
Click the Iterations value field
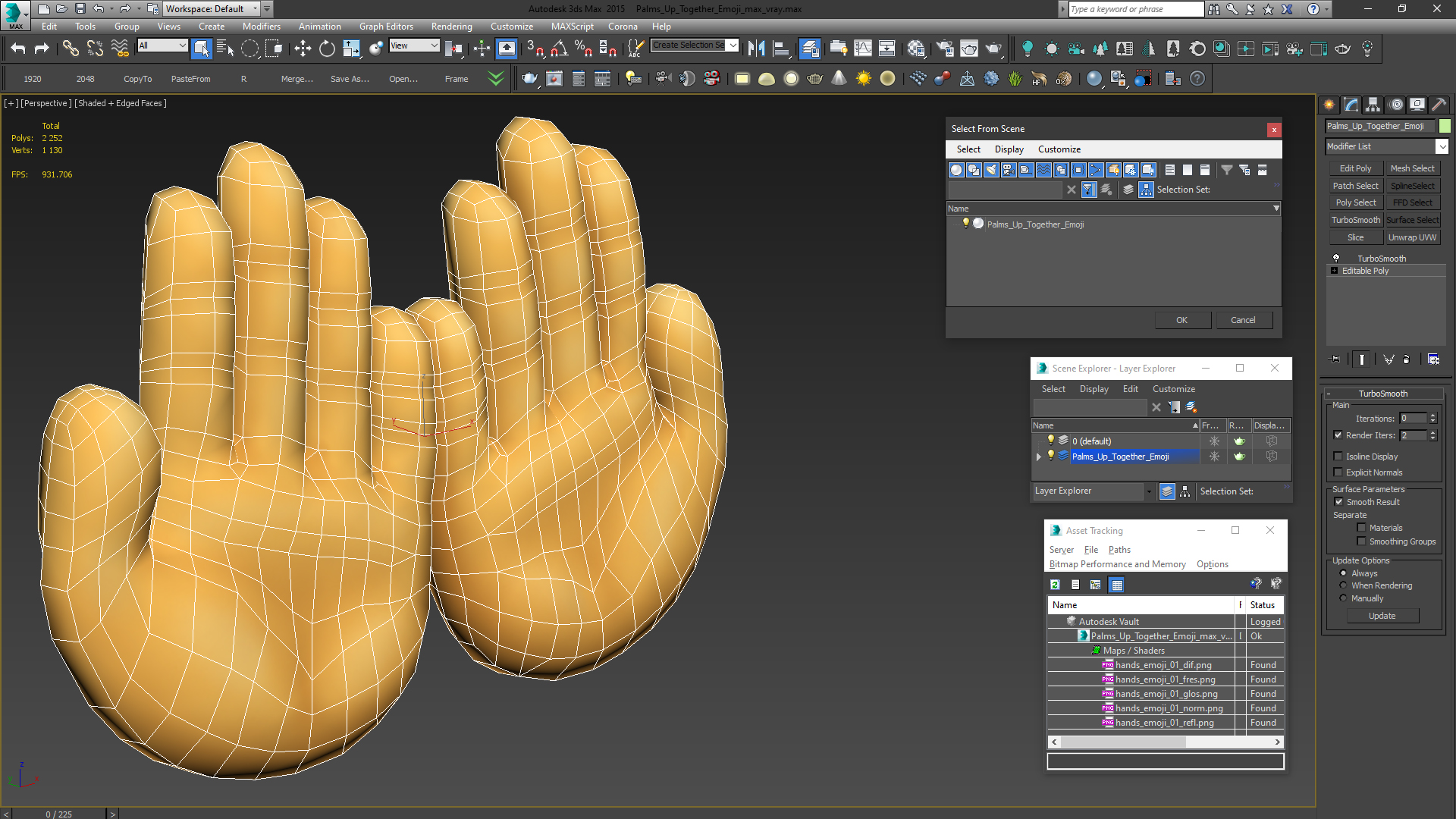coord(1412,419)
